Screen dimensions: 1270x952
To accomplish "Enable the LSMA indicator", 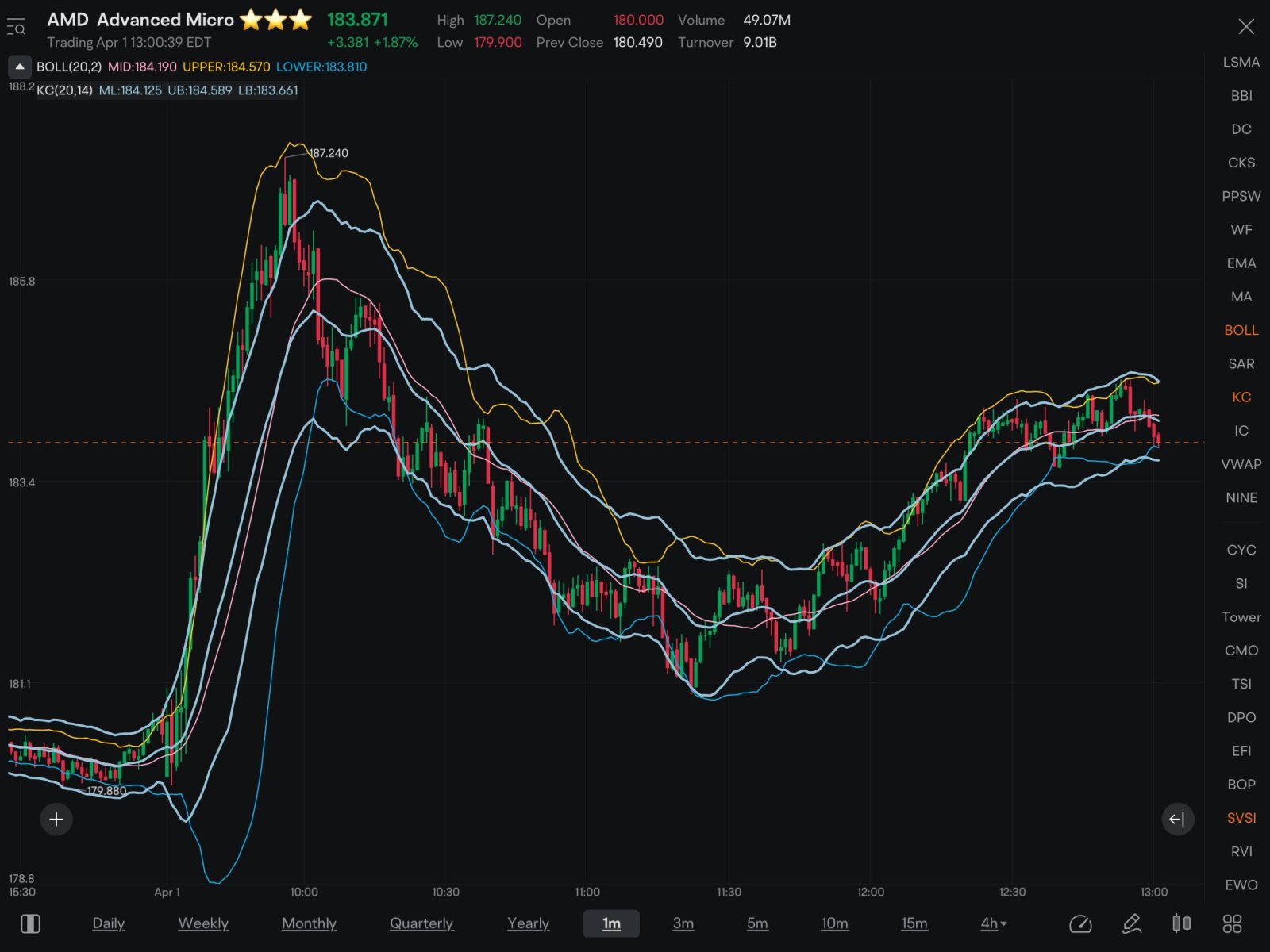I will point(1241,62).
